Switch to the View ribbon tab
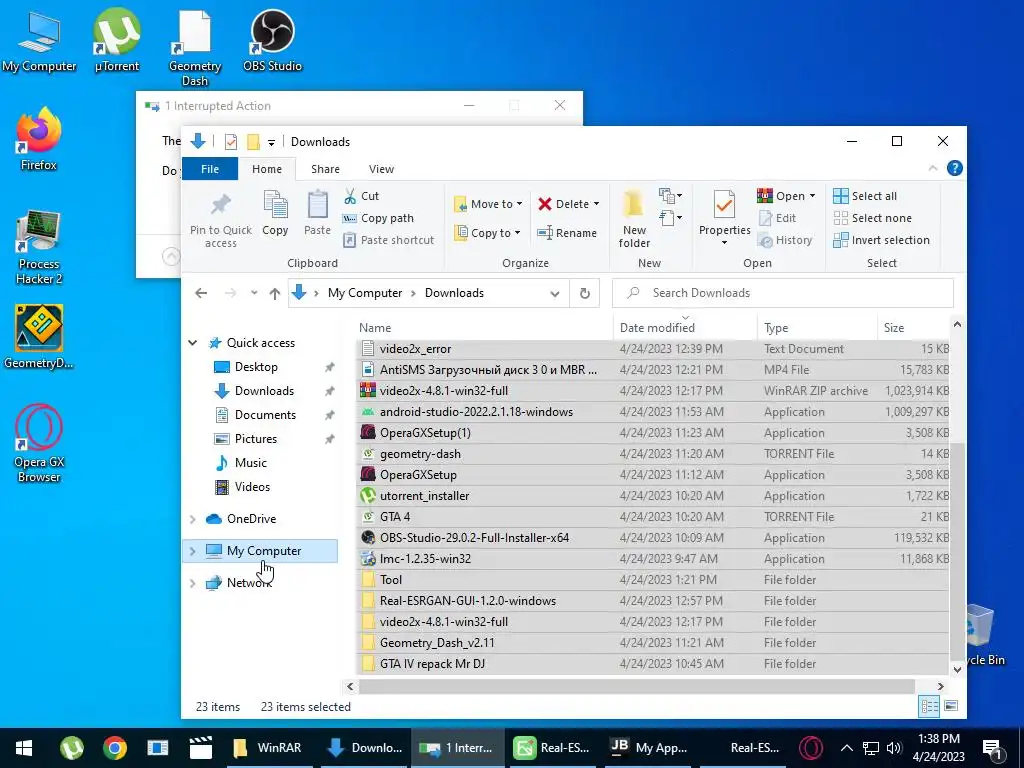 click(381, 168)
